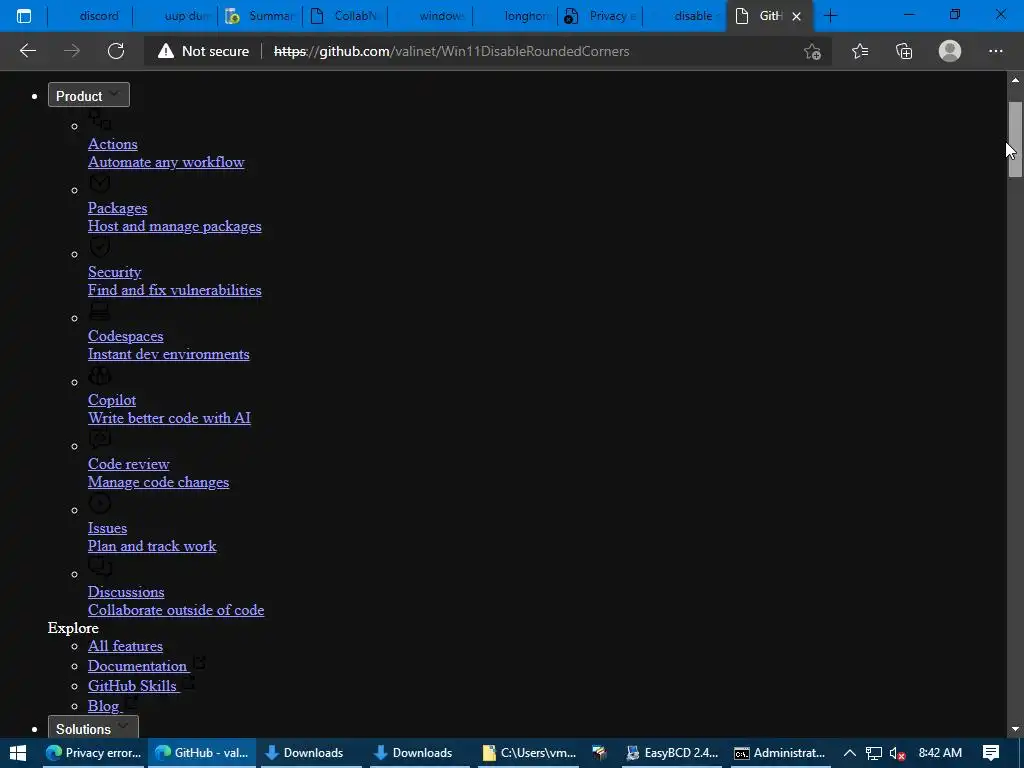Switch to the uup dump tab
The height and width of the screenshot is (768, 1024).
click(175, 16)
